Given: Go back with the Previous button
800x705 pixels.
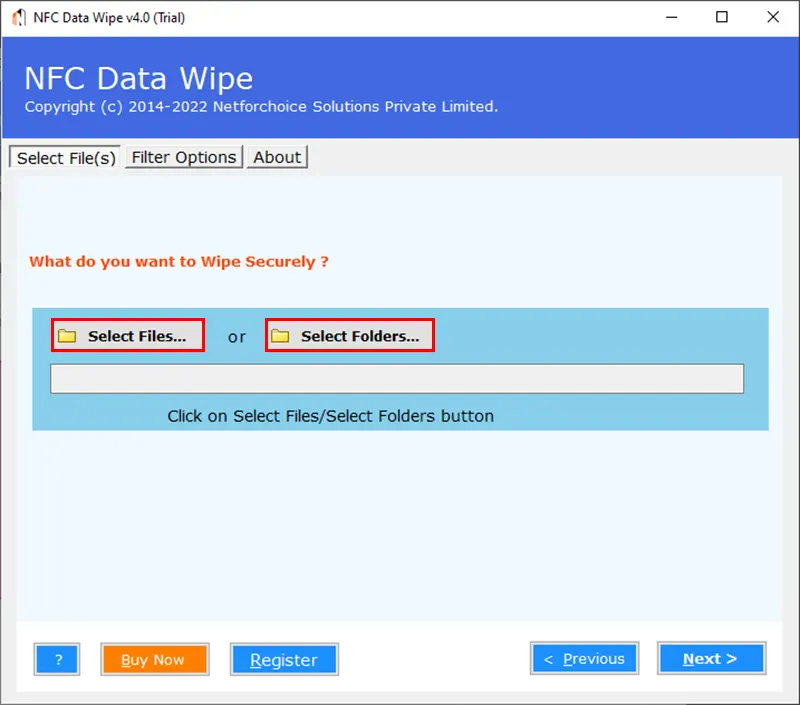Looking at the screenshot, I should point(585,659).
